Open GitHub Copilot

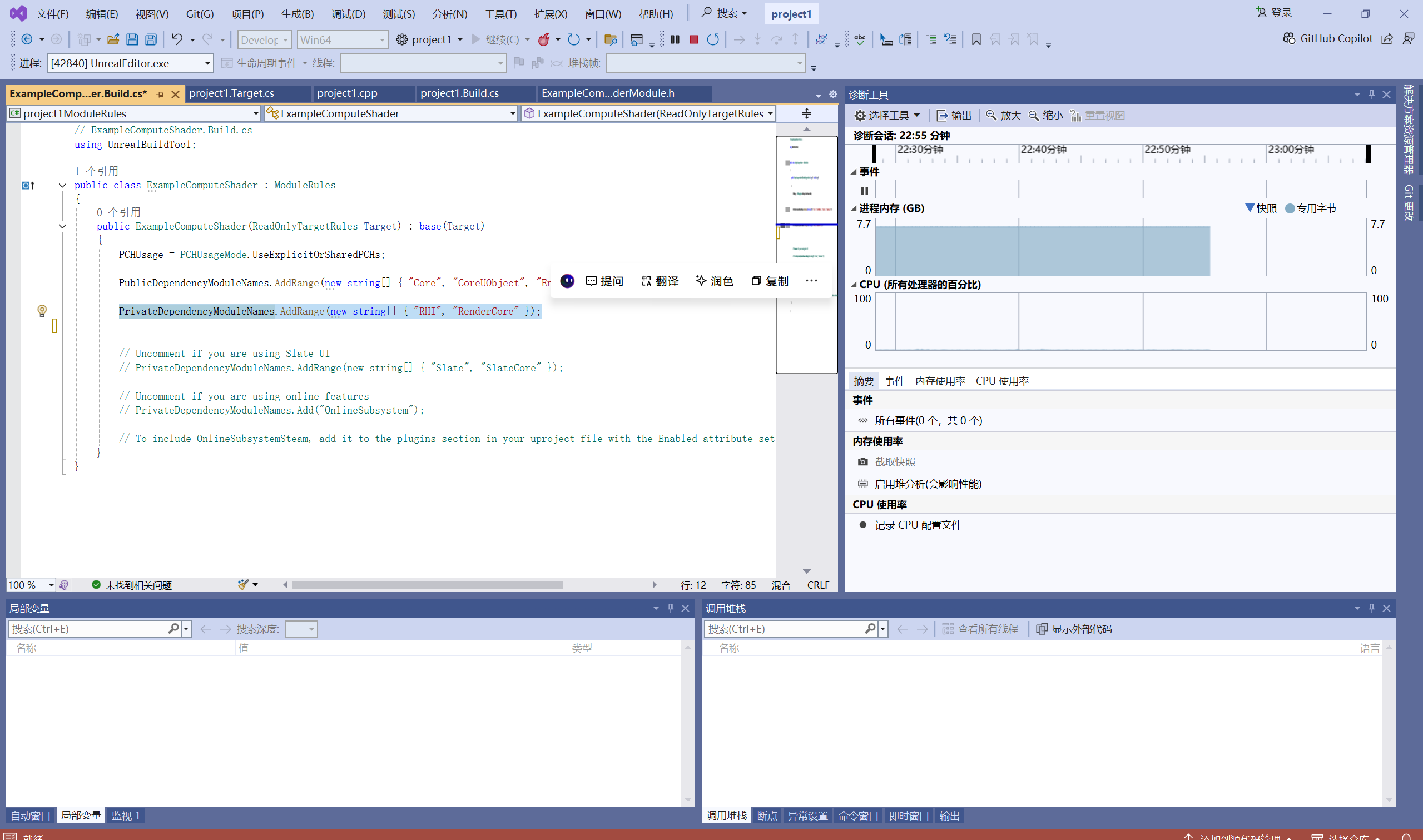coord(1327,38)
